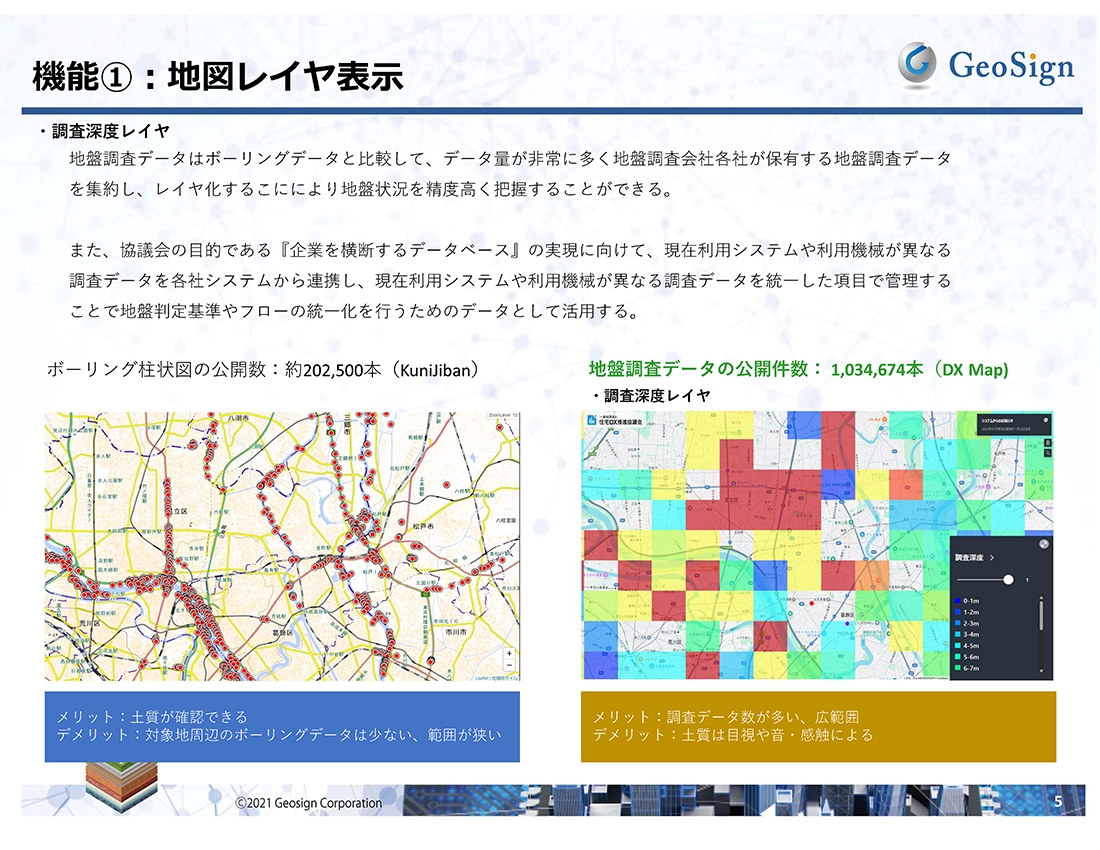Click the legend scrollbar down arrow
The height and width of the screenshot is (850, 1100).
tap(1041, 671)
